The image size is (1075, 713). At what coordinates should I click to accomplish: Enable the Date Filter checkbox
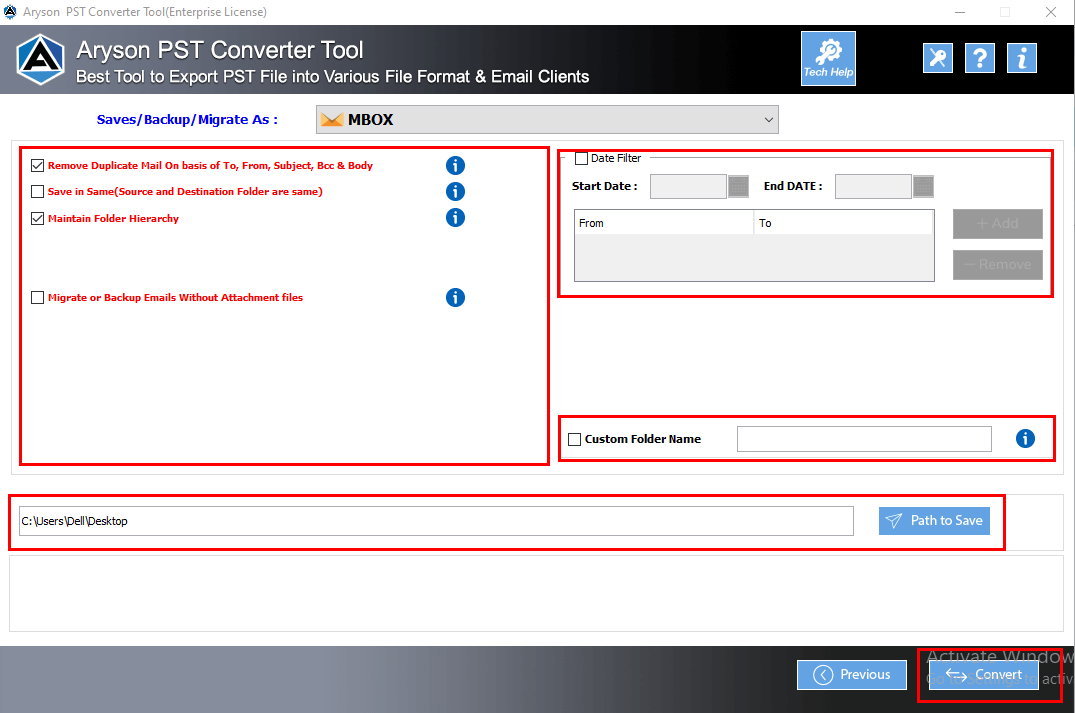[x=581, y=158]
